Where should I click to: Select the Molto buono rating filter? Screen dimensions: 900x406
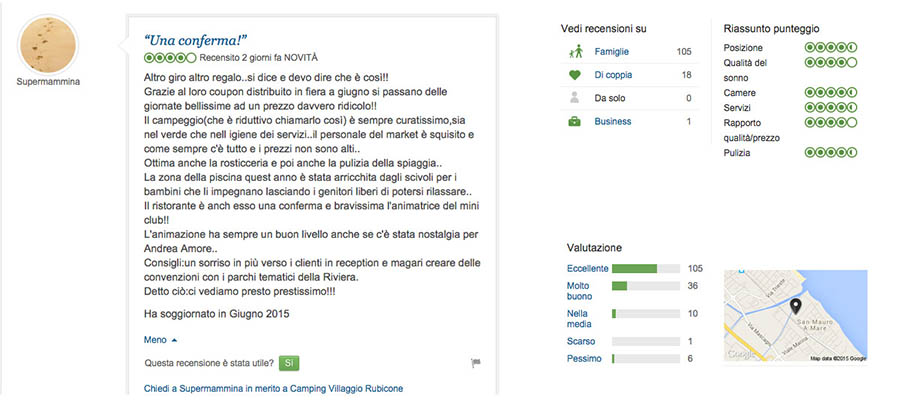coord(579,291)
